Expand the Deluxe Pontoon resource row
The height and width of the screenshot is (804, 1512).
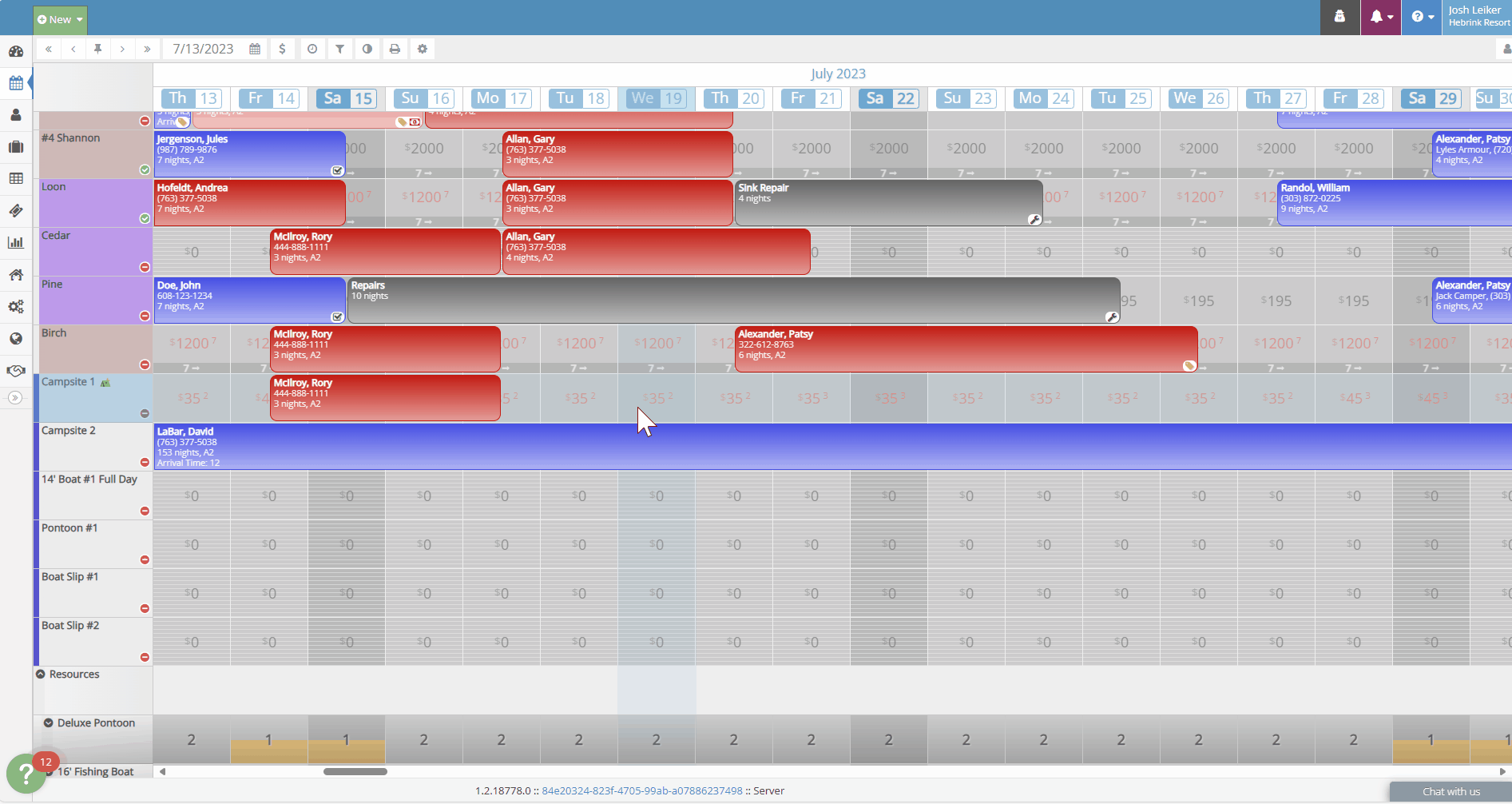[x=48, y=722]
